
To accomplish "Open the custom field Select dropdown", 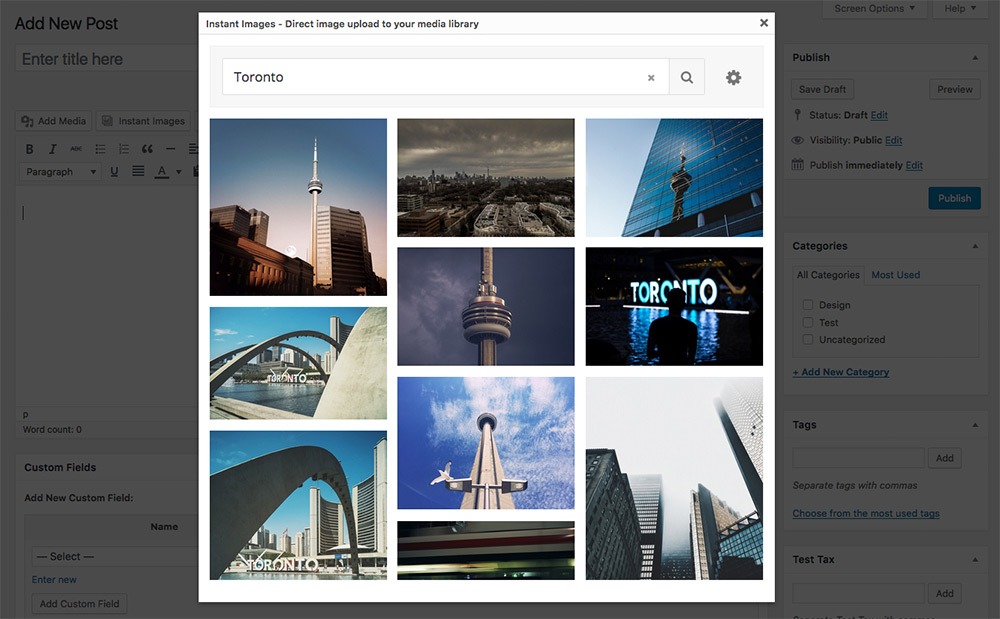I will click(x=115, y=557).
